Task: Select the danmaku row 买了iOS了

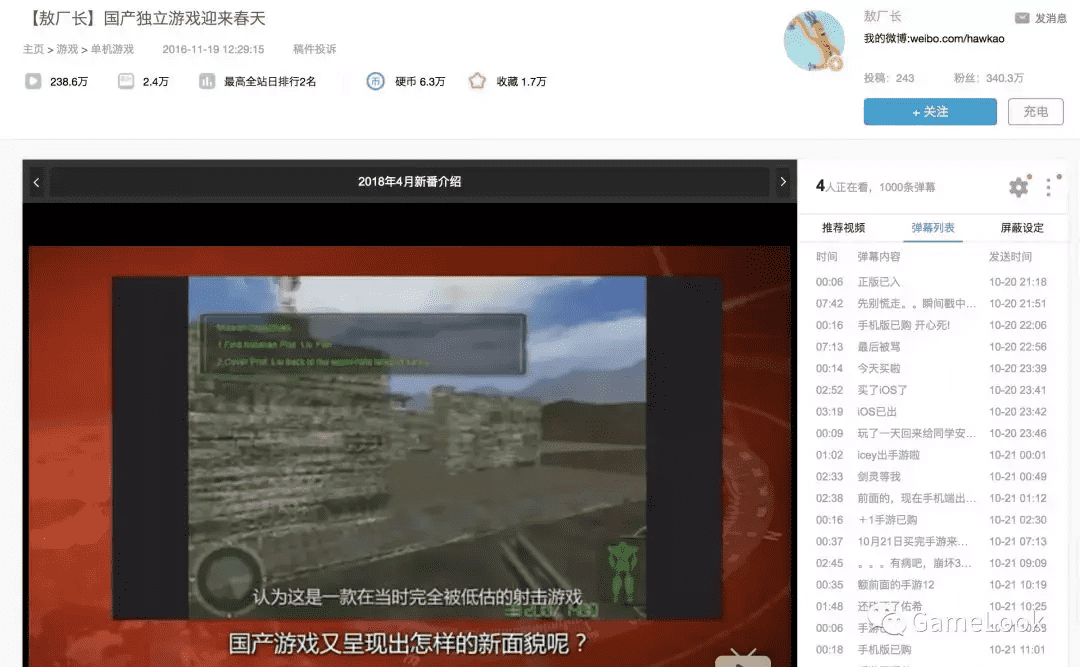Action: 931,390
